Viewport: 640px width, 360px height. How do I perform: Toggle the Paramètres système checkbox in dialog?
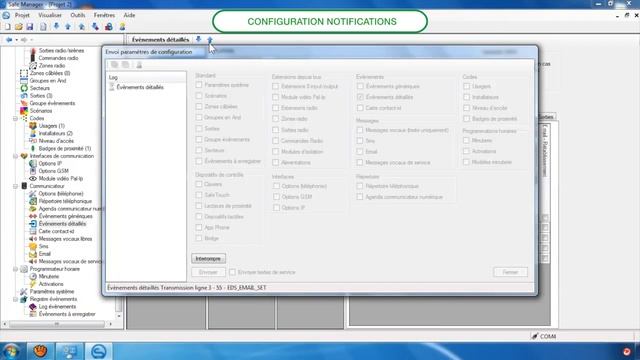point(199,85)
